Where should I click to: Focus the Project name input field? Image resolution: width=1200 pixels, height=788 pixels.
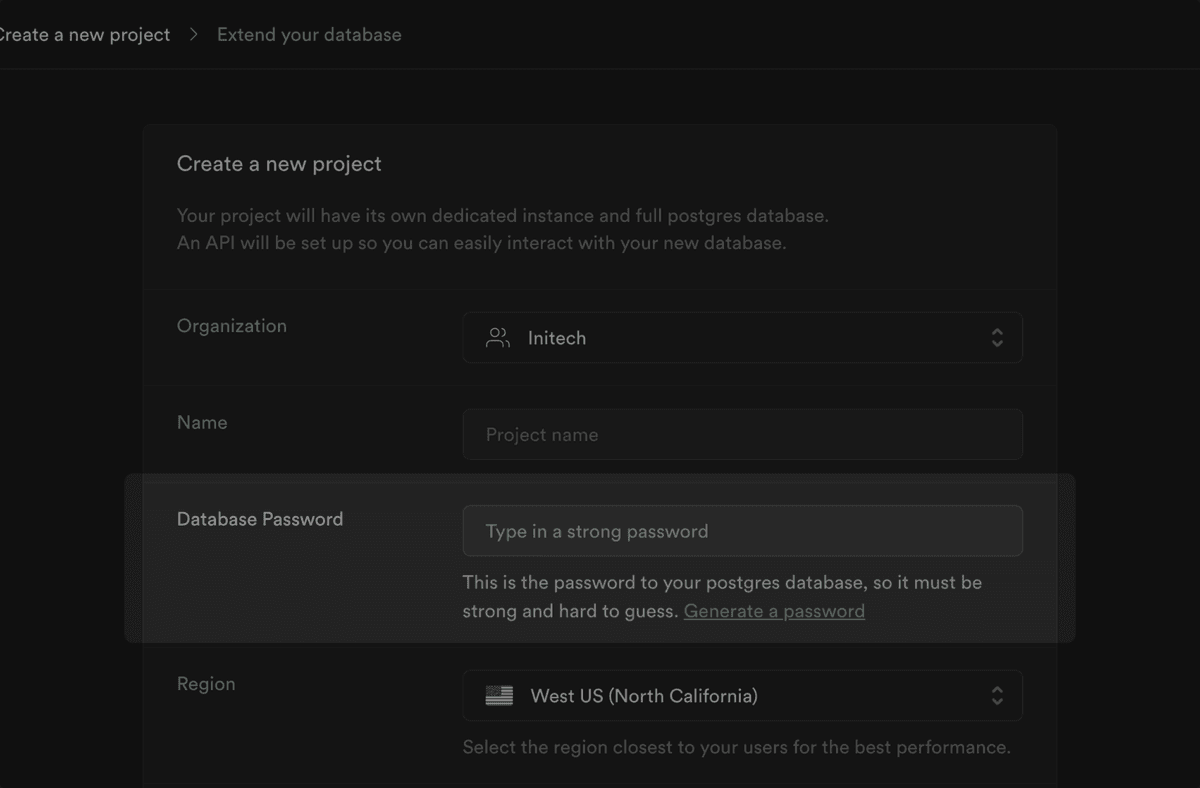pyautogui.click(x=742, y=435)
